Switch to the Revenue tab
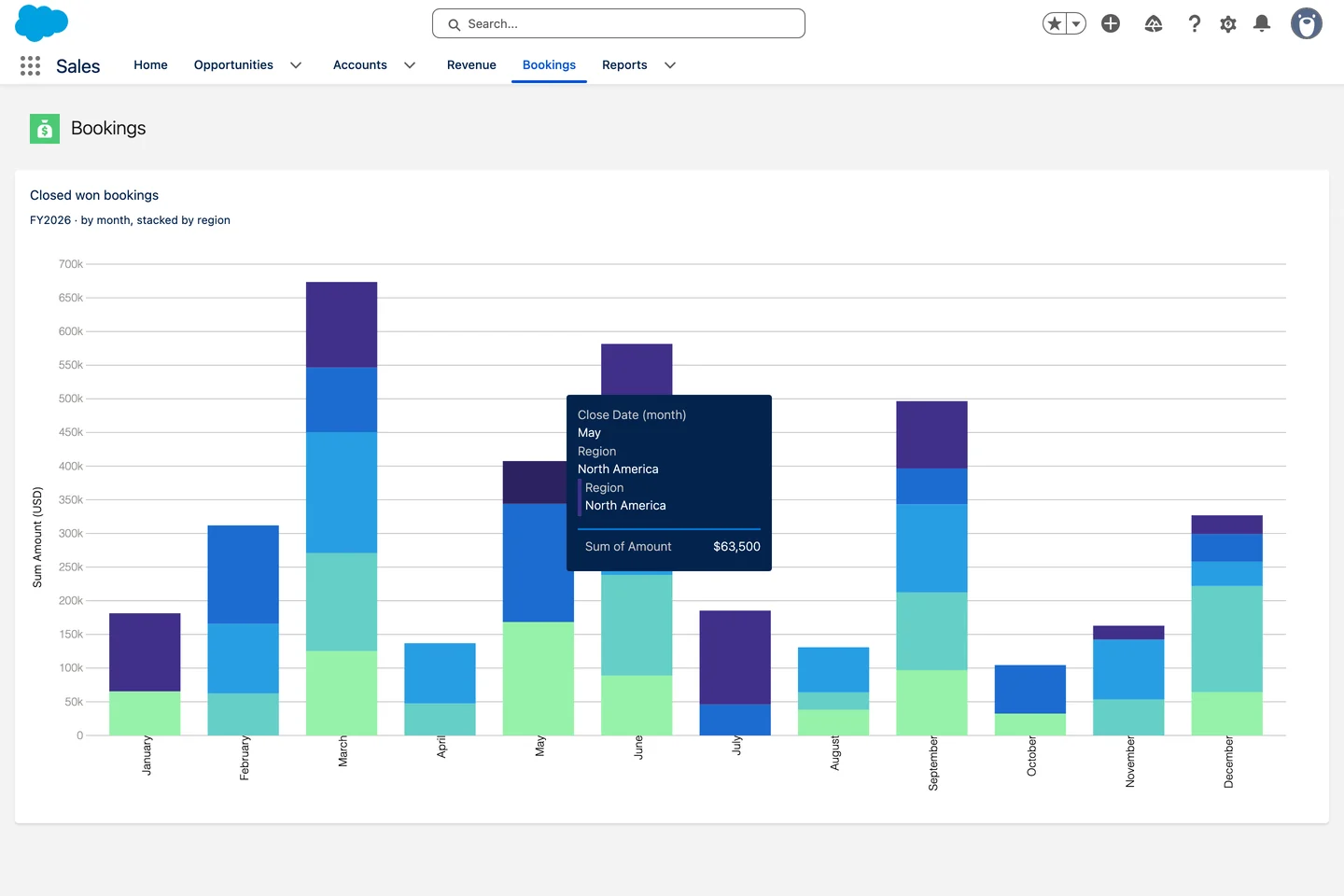 pos(471,65)
